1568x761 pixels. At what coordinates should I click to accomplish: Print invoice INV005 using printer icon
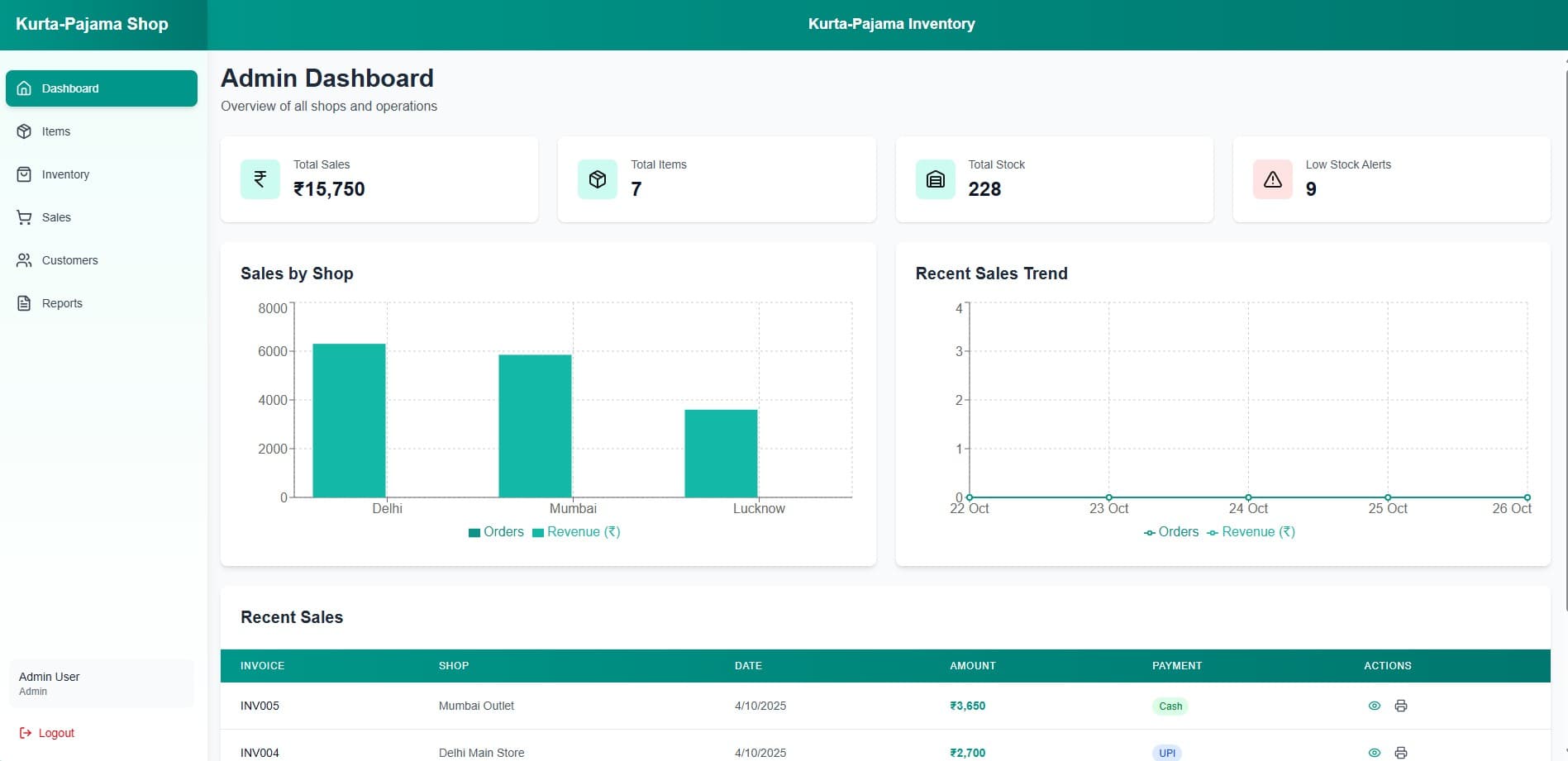(x=1400, y=706)
